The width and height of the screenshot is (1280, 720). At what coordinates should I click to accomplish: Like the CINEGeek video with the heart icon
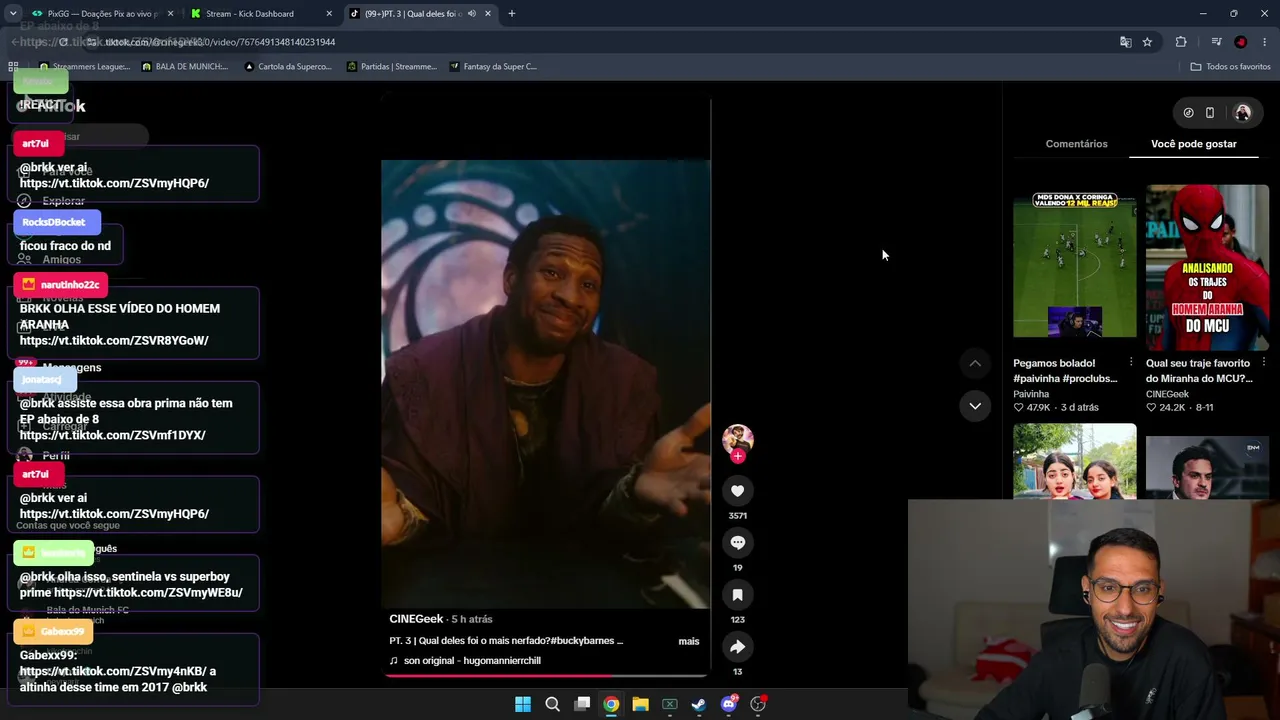click(x=737, y=491)
